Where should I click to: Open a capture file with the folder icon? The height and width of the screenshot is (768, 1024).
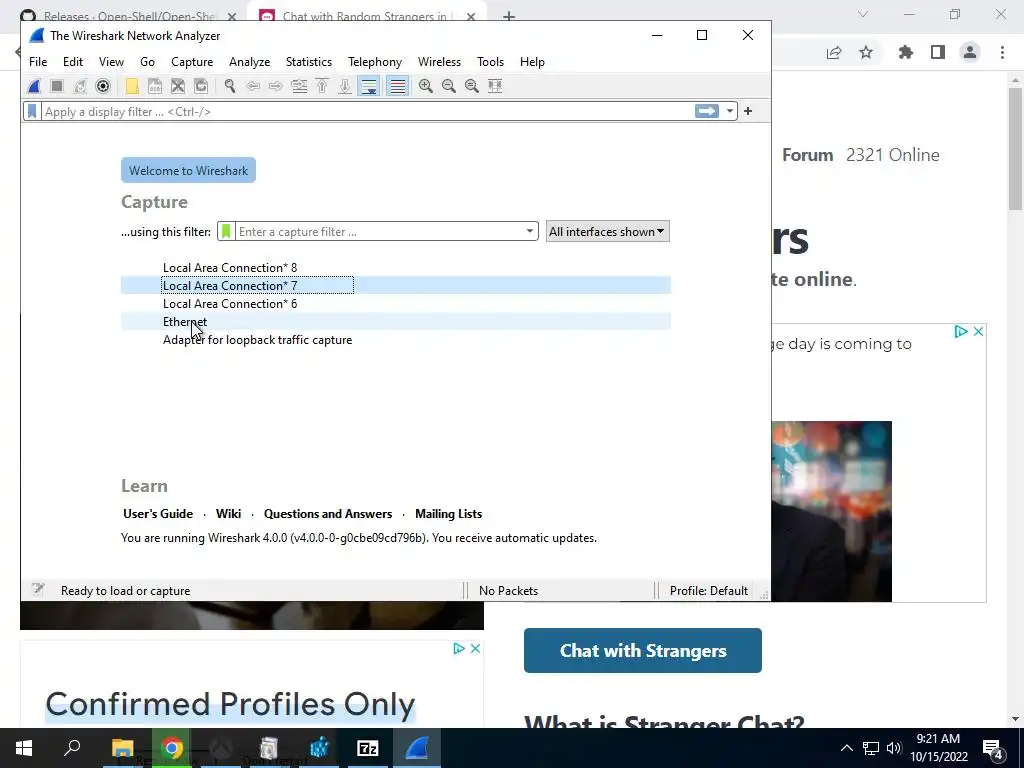point(132,86)
